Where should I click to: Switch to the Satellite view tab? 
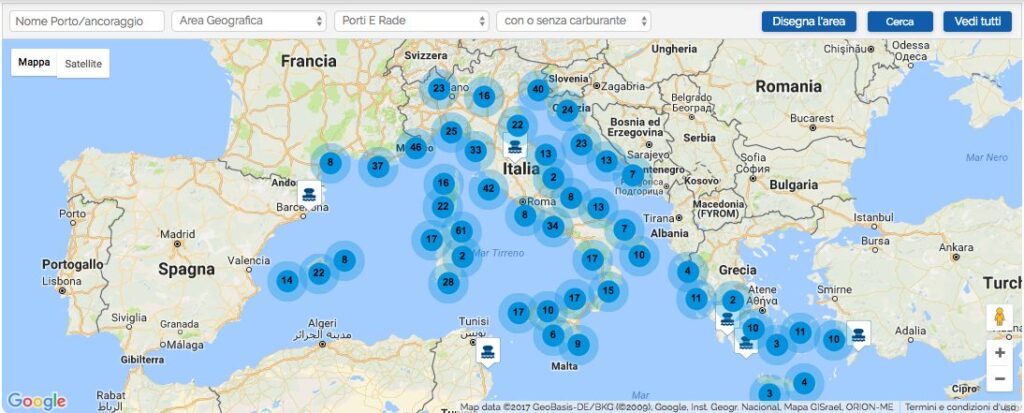pyautogui.click(x=83, y=63)
